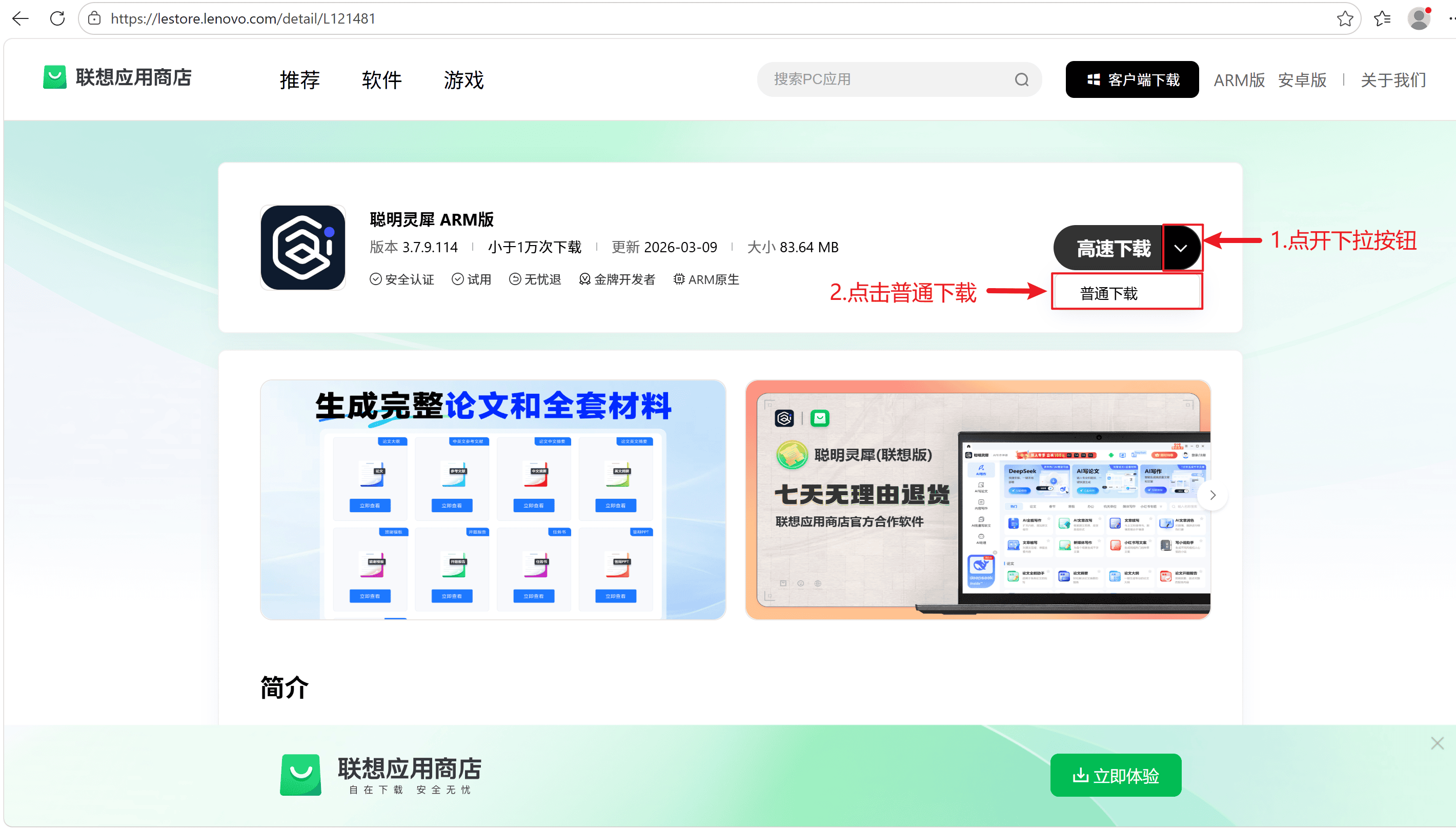Open the 联想应用商店 logo home link

coord(117,77)
